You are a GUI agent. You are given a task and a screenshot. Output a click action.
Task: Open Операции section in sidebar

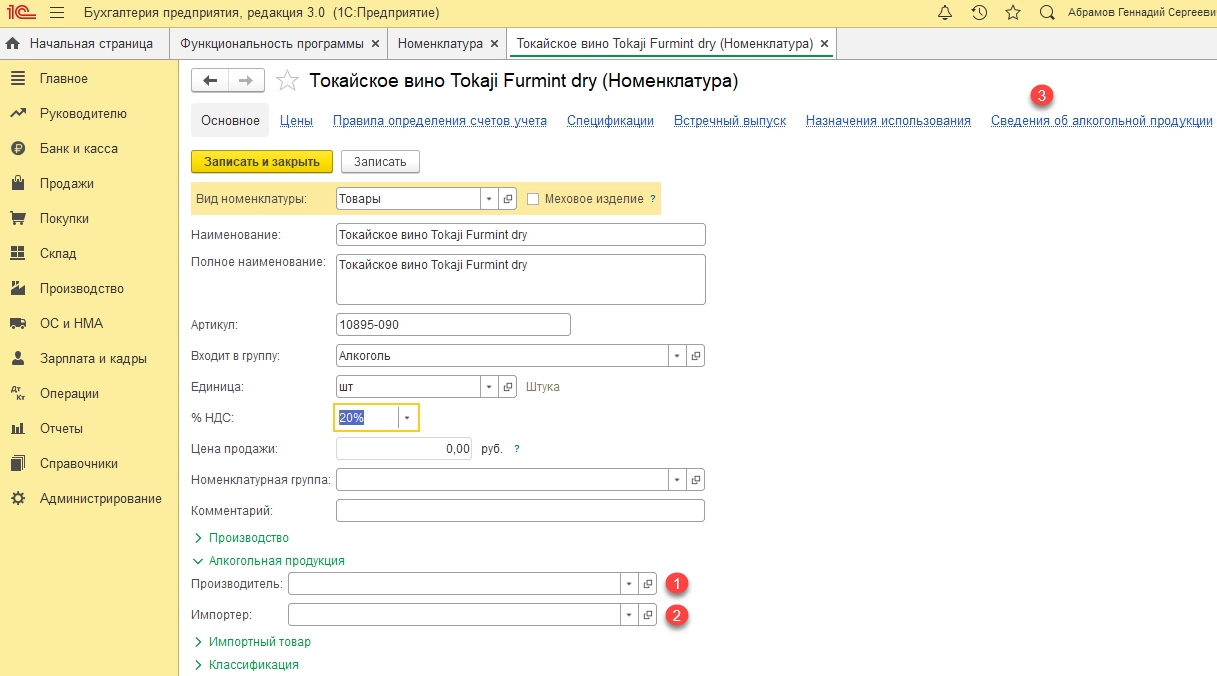click(x=69, y=394)
